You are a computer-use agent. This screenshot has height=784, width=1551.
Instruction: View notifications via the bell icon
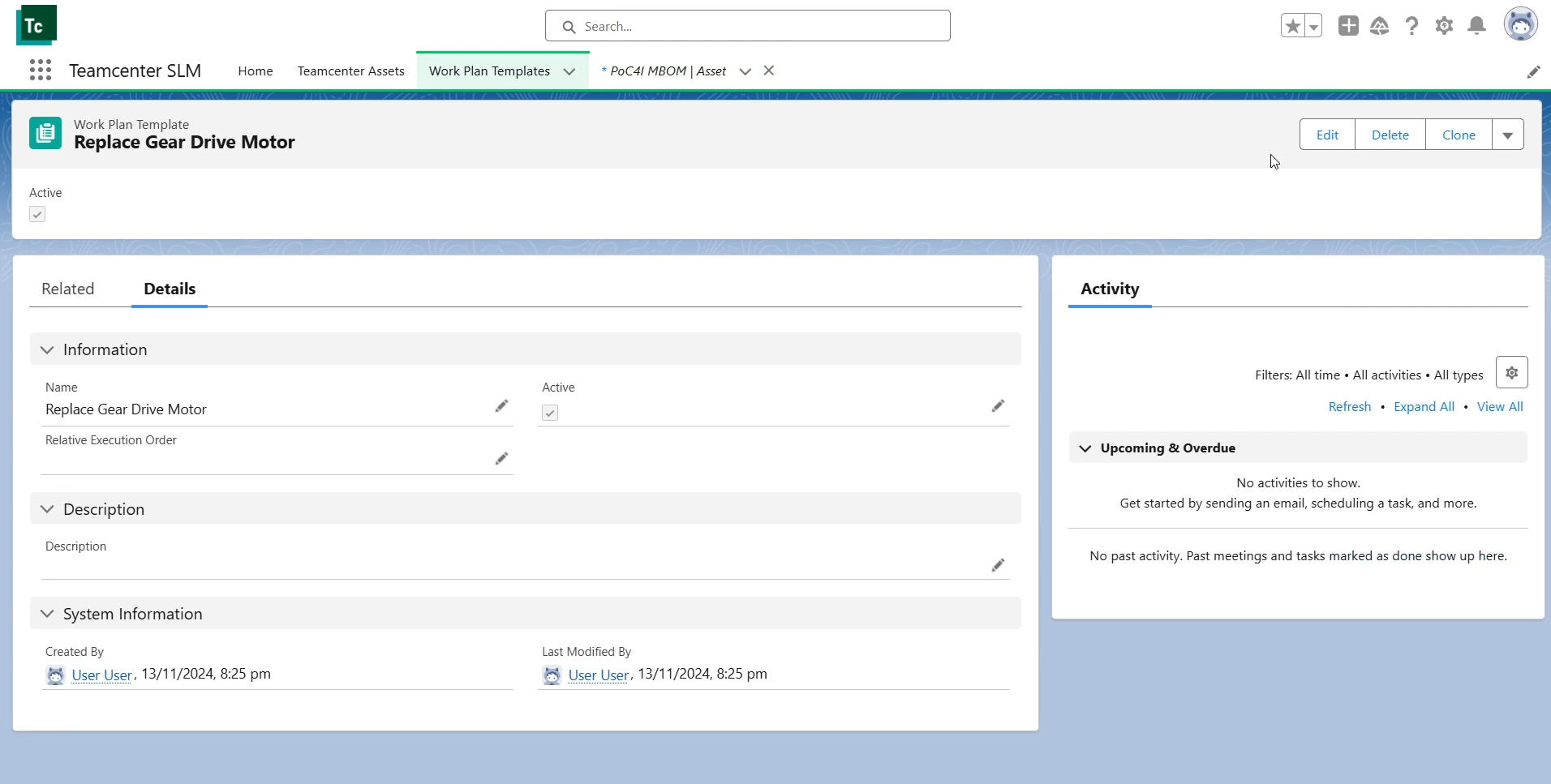1477,25
